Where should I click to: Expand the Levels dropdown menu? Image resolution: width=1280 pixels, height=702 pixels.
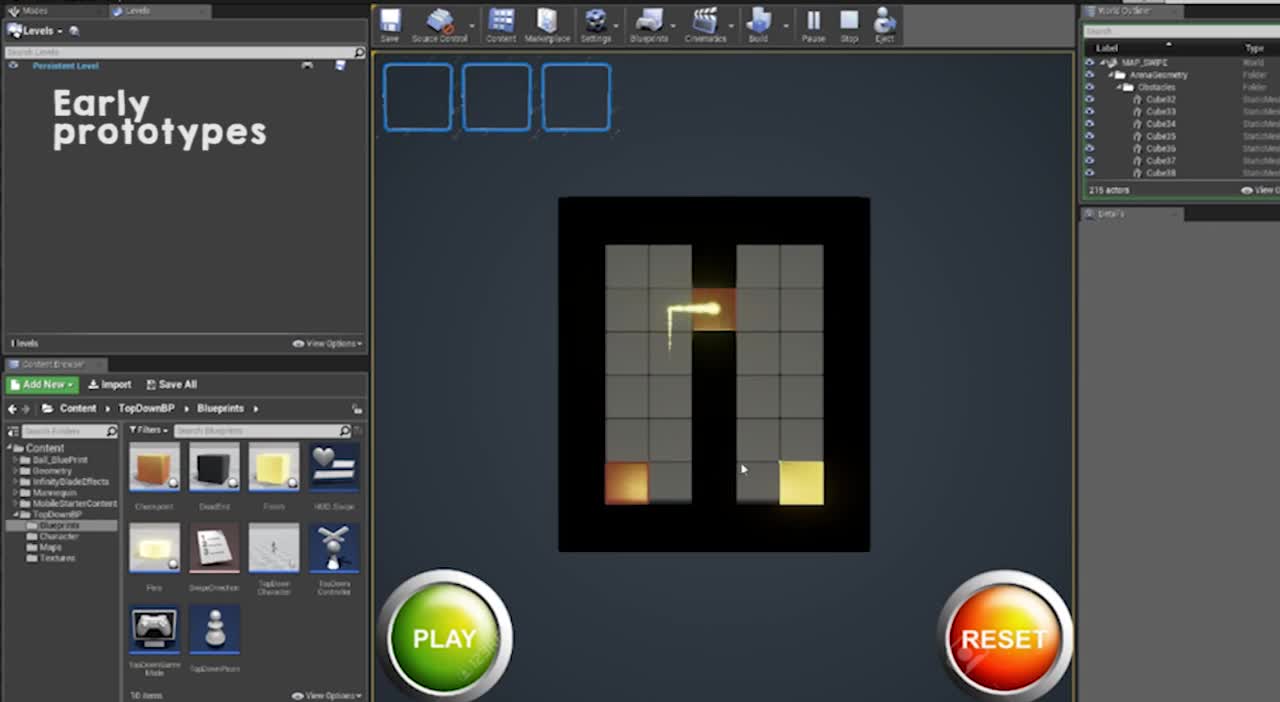(37, 30)
